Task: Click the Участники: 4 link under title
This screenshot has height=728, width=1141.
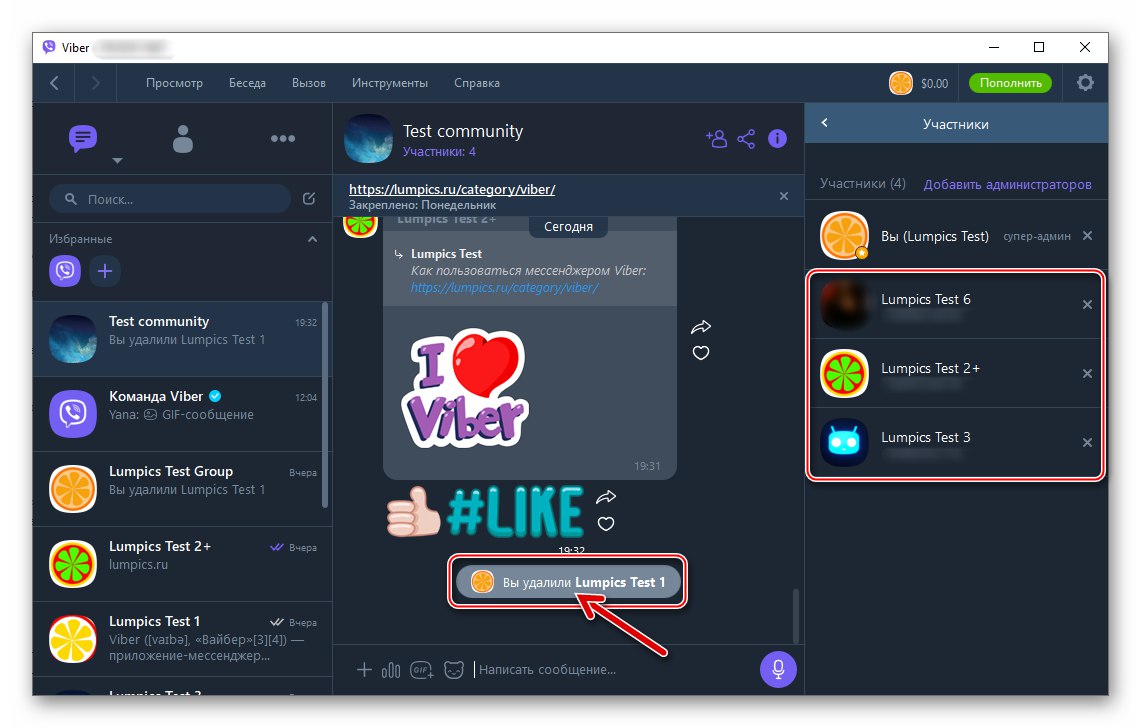Action: click(439, 151)
